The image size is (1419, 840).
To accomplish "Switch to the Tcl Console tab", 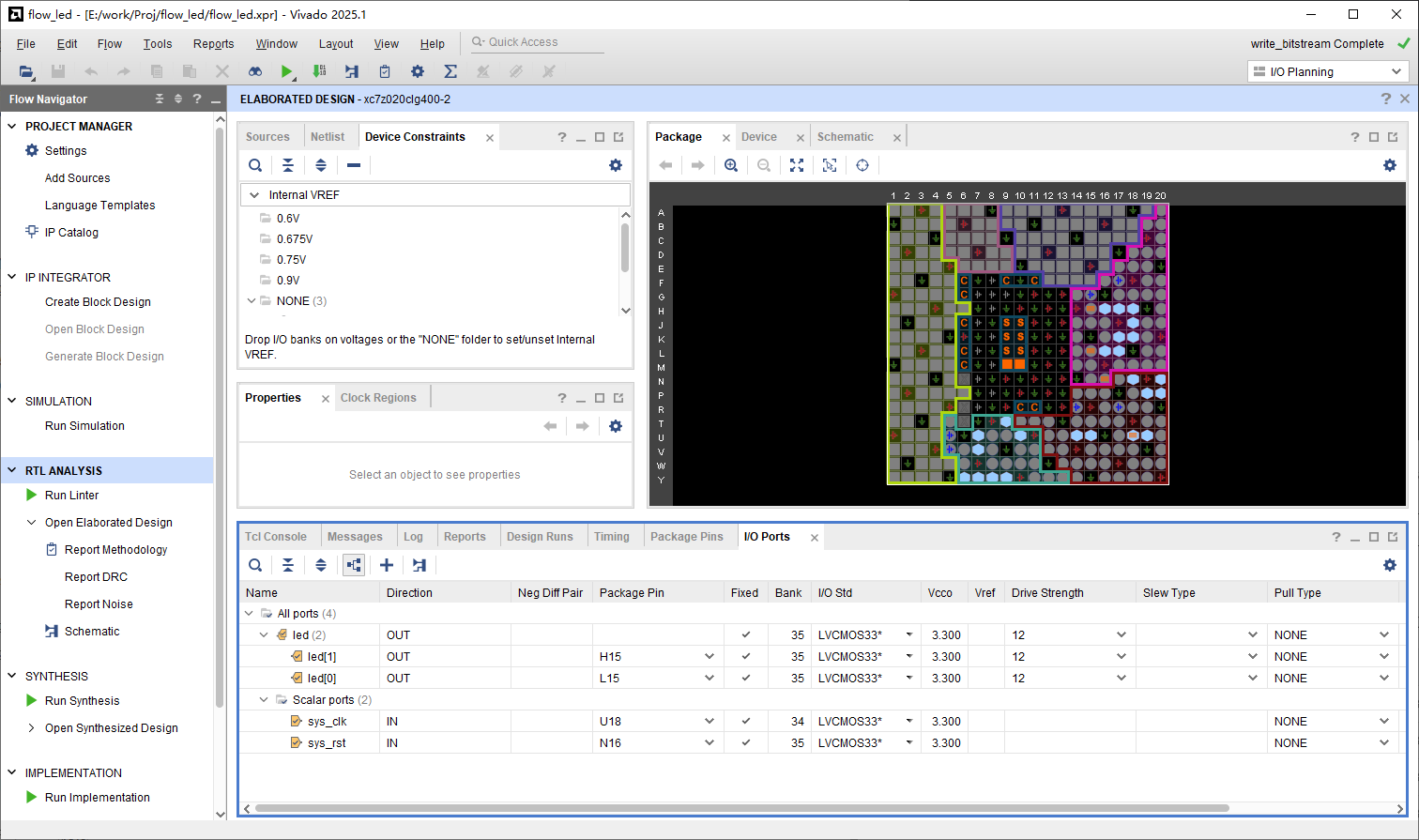I will (x=276, y=537).
